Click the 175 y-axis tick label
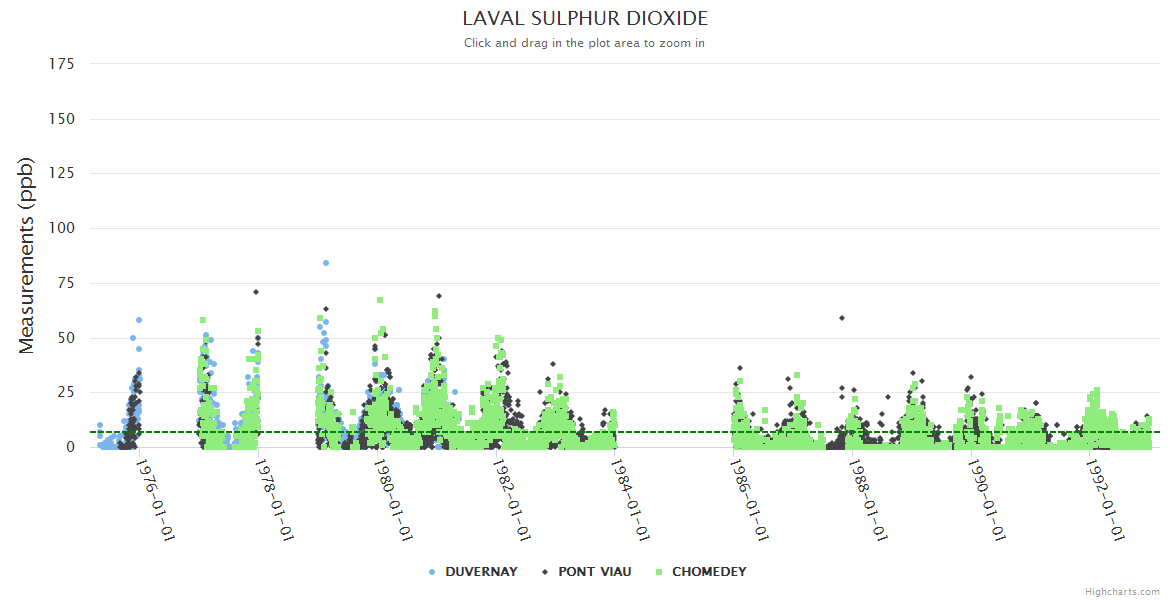Screen dimensions: 1170x600 click(x=62, y=64)
